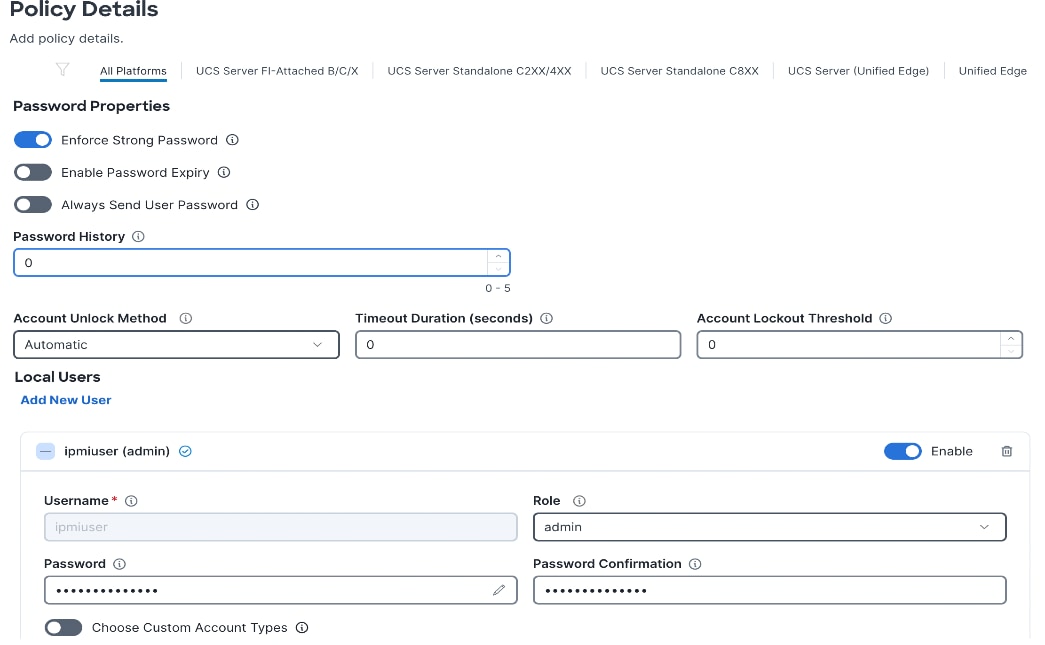Toggle Choose Custom Account Types switch
Screen dimensions: 1045x645
click(63, 628)
